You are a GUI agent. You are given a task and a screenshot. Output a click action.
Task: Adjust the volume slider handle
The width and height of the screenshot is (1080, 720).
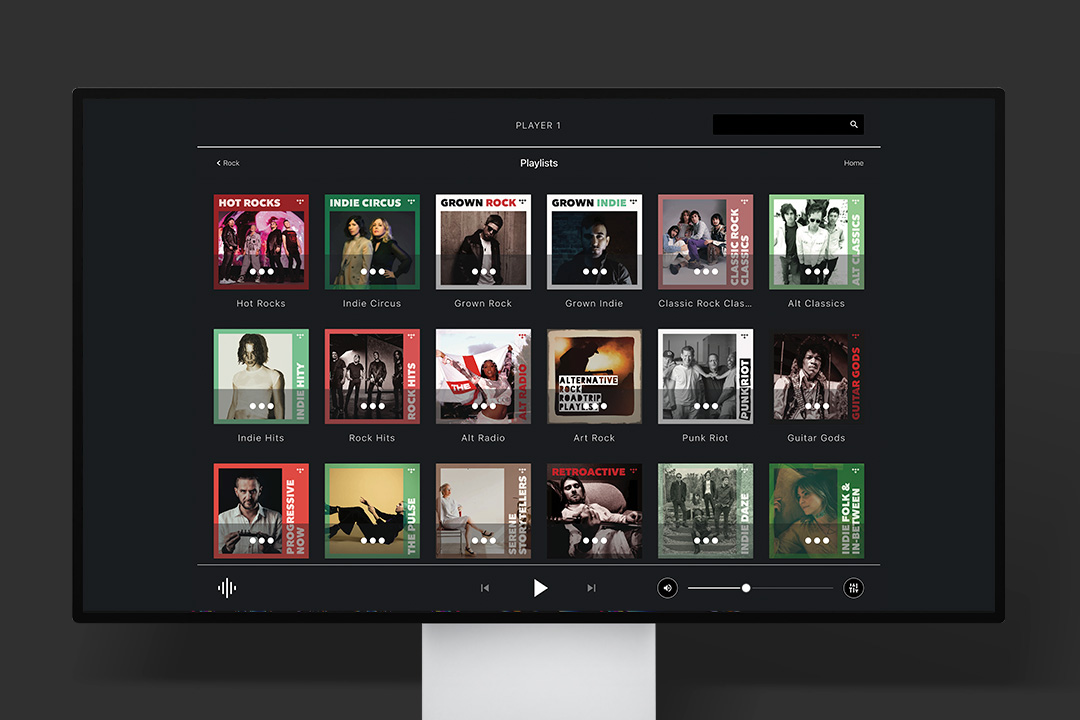[x=746, y=588]
